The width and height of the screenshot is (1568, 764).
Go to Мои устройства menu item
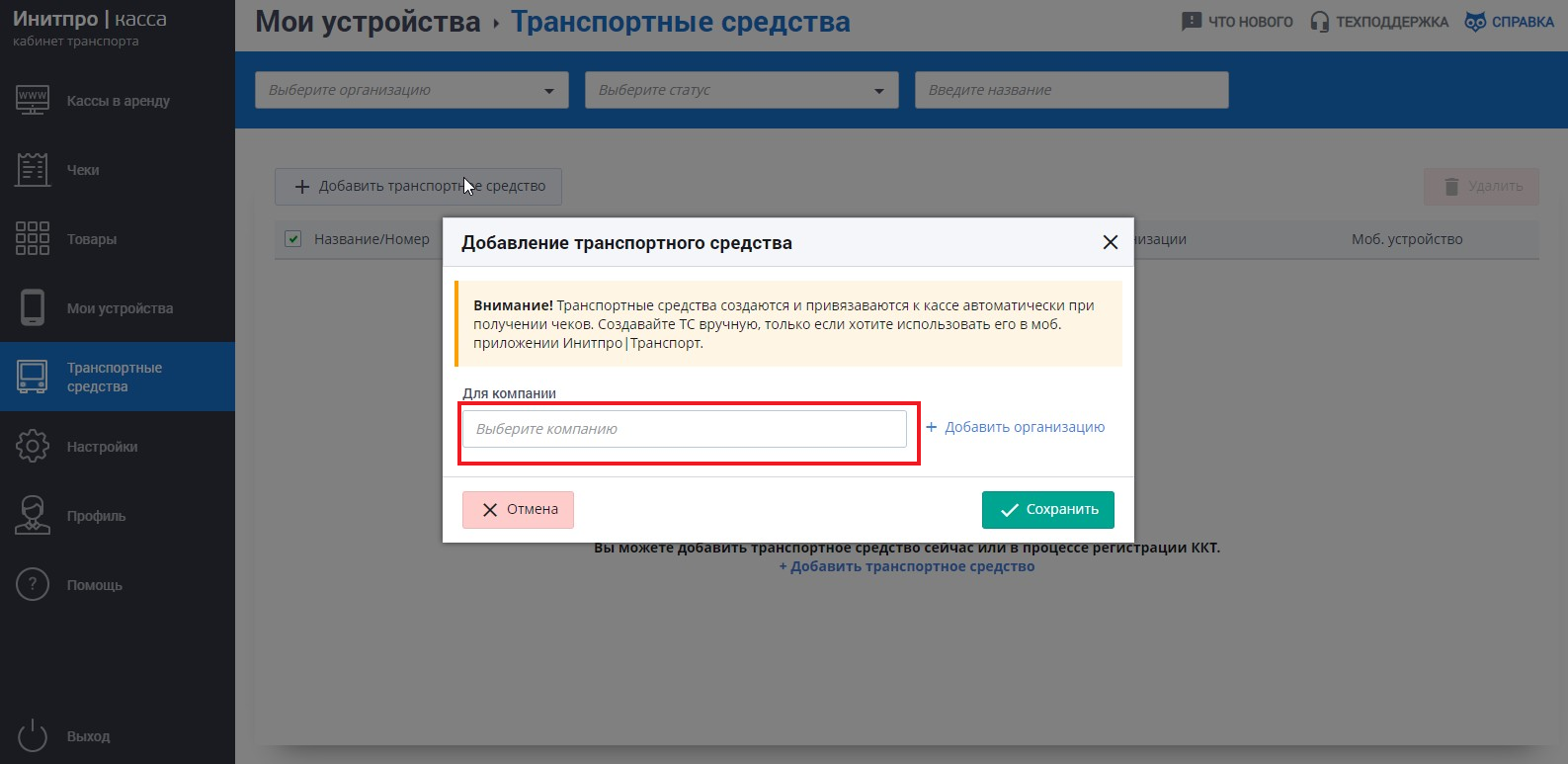tap(118, 308)
